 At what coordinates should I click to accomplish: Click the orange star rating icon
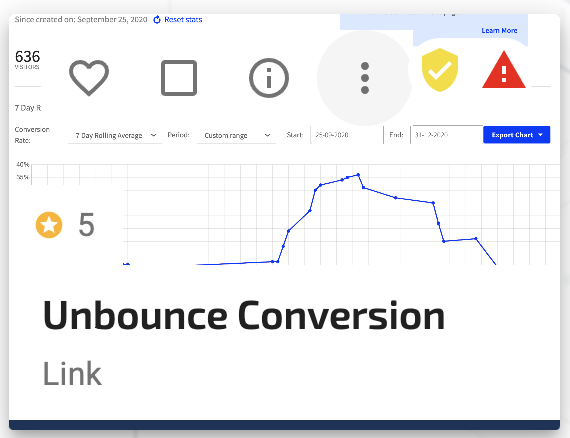[x=49, y=225]
